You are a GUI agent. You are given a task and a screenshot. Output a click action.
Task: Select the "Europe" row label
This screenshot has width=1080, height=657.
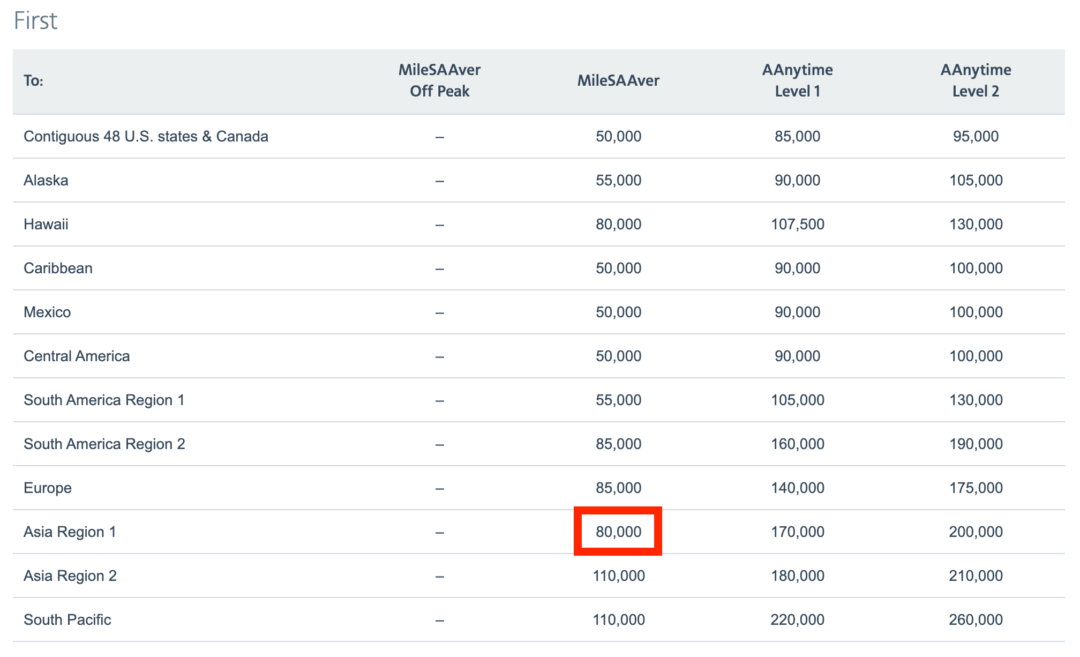click(x=48, y=488)
